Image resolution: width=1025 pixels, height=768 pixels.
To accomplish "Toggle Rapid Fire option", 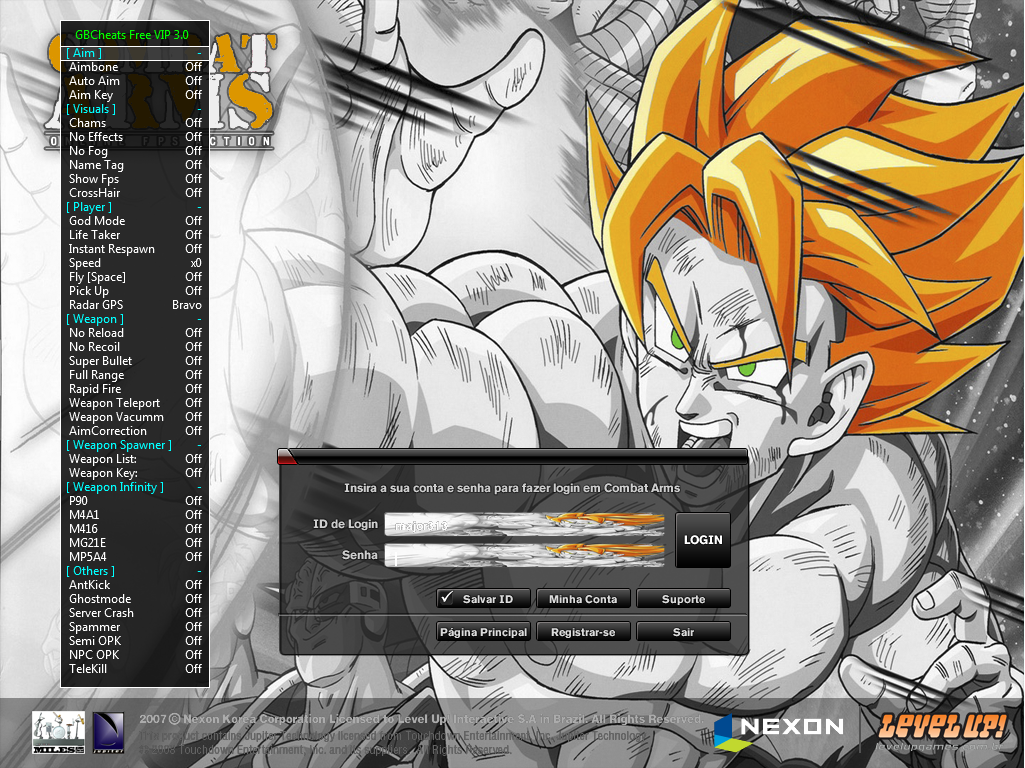I will point(135,389).
